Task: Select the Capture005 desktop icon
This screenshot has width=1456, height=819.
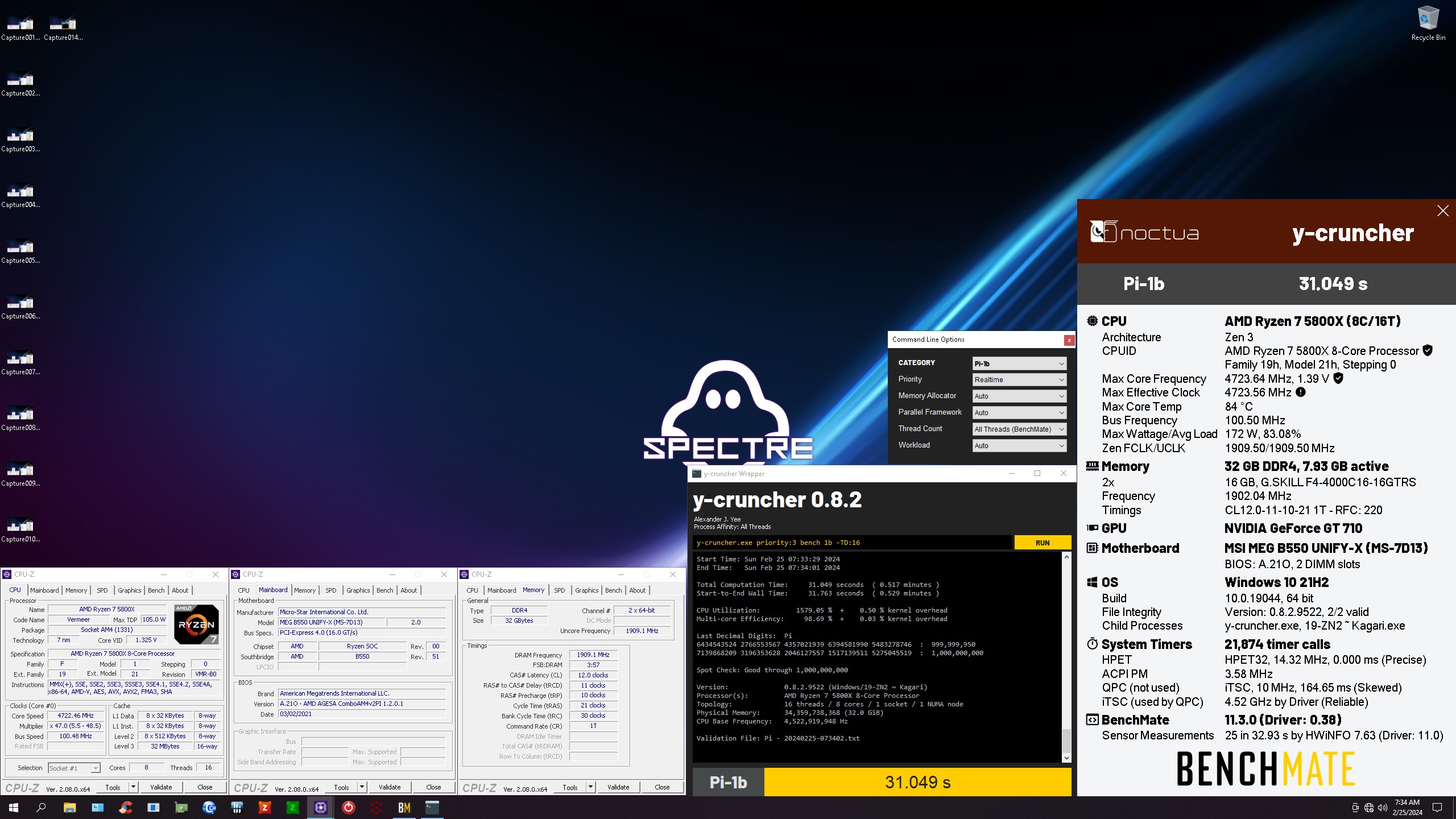Action: [x=20, y=250]
